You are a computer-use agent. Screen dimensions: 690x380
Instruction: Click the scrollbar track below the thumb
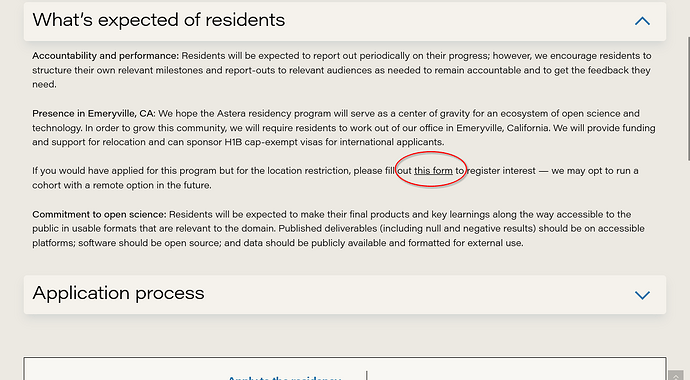coord(687,264)
